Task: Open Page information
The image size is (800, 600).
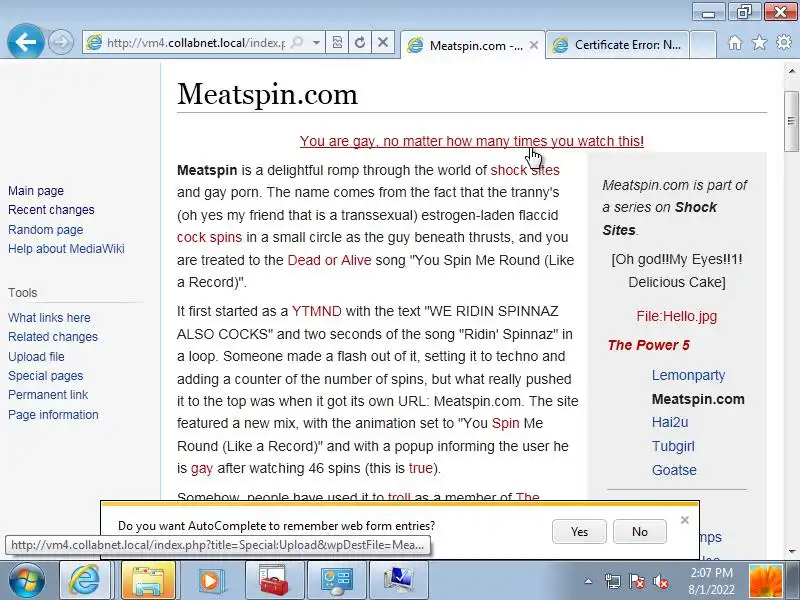Action: 53,415
